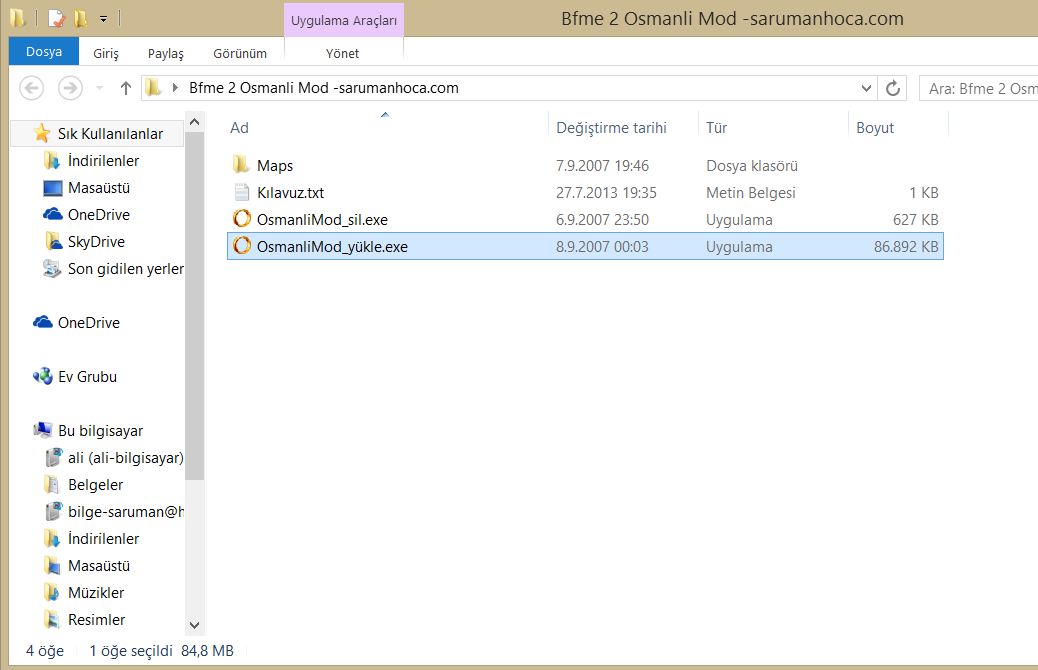
Task: Open the Paylaş ribbon tab
Action: (165, 54)
